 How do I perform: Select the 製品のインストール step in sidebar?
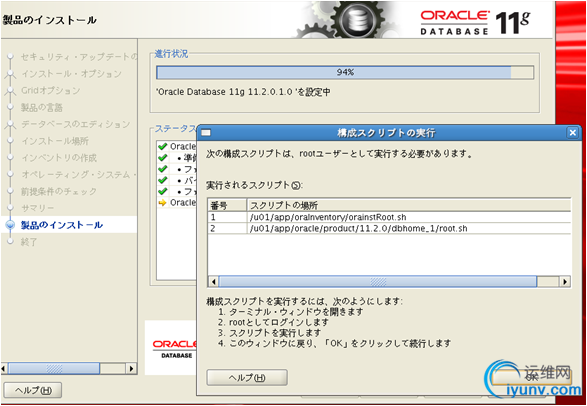click(61, 225)
